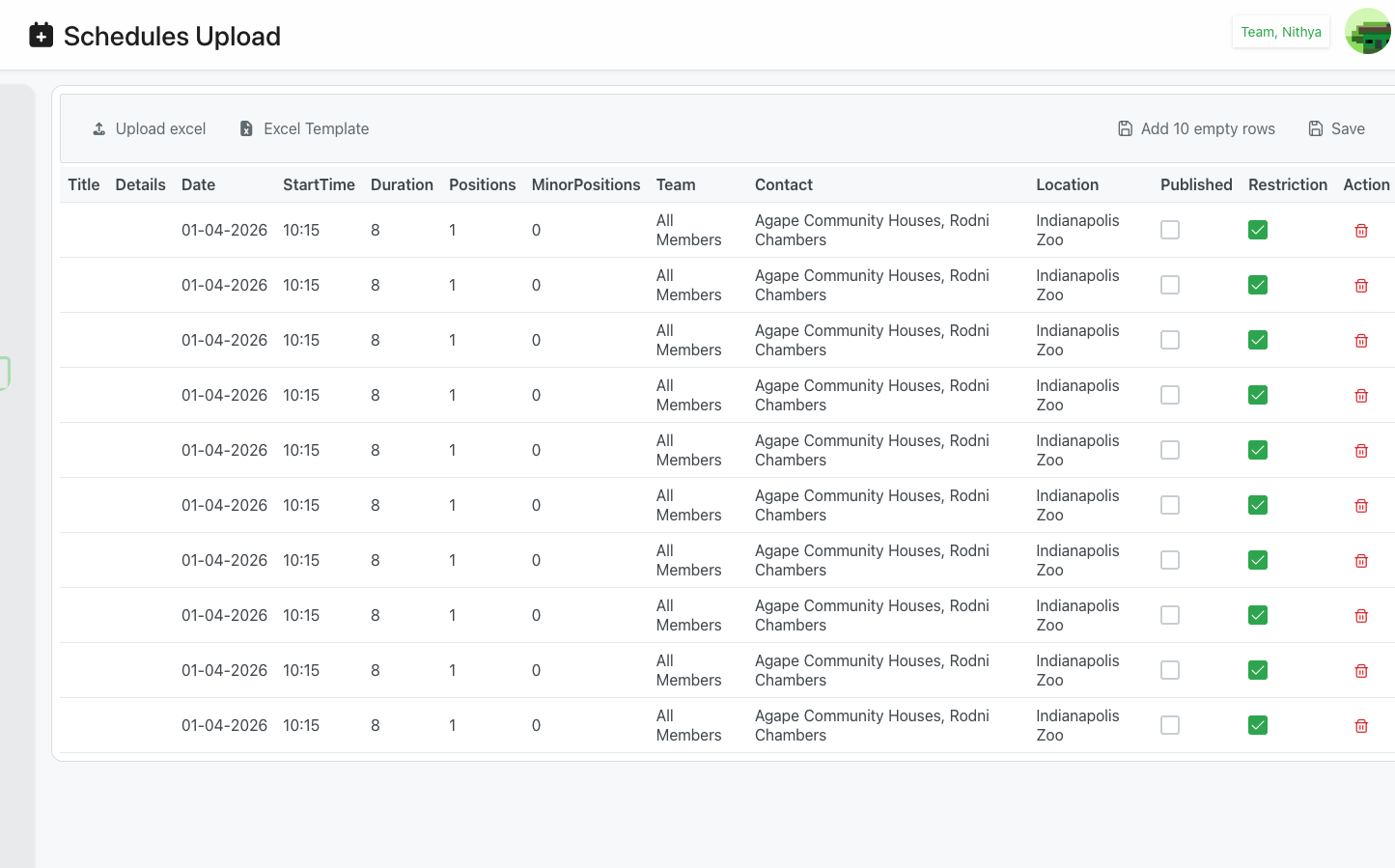Click the document icon beside Excel Template

tap(246, 127)
